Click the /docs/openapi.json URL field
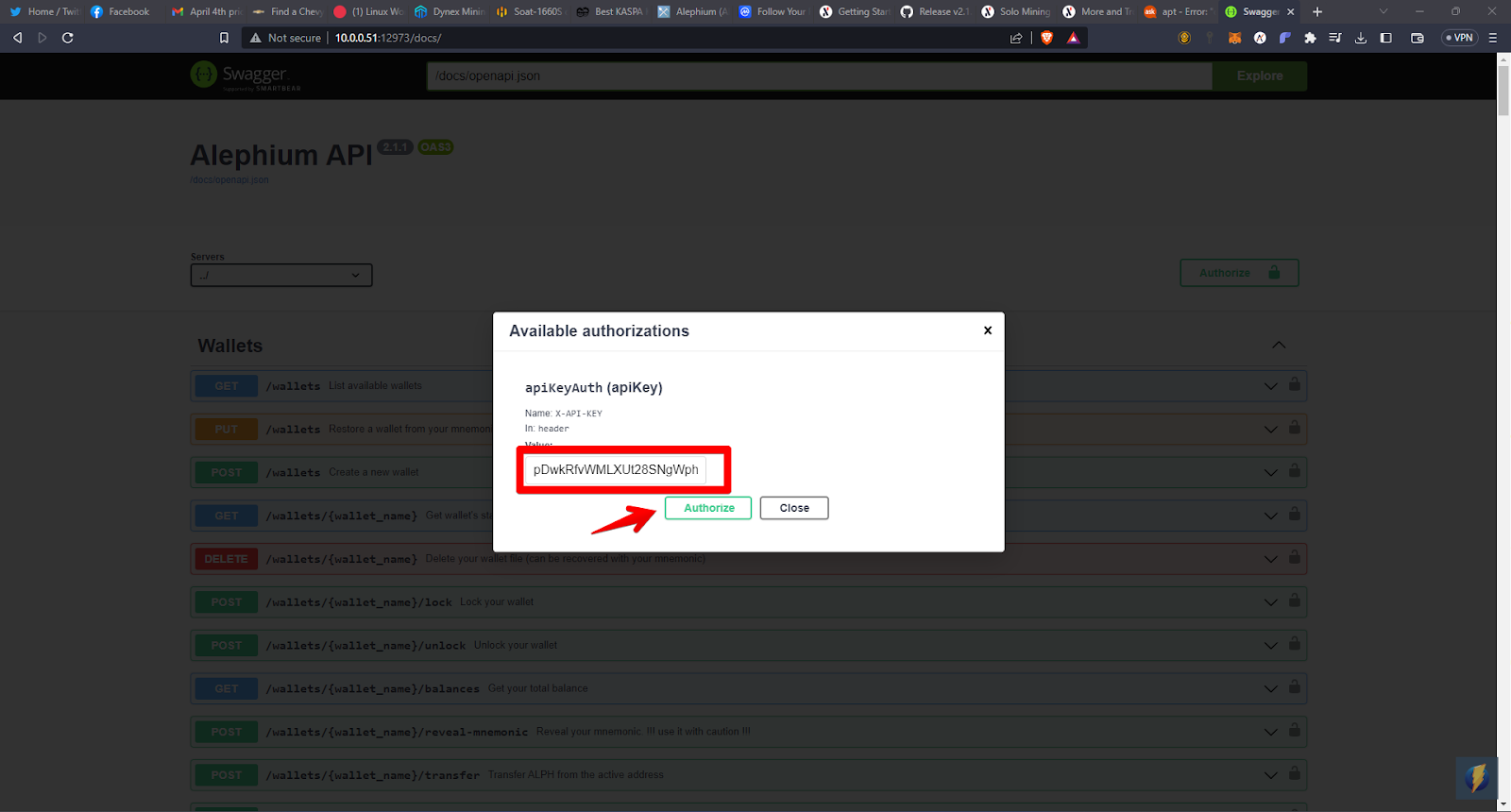 [x=819, y=76]
